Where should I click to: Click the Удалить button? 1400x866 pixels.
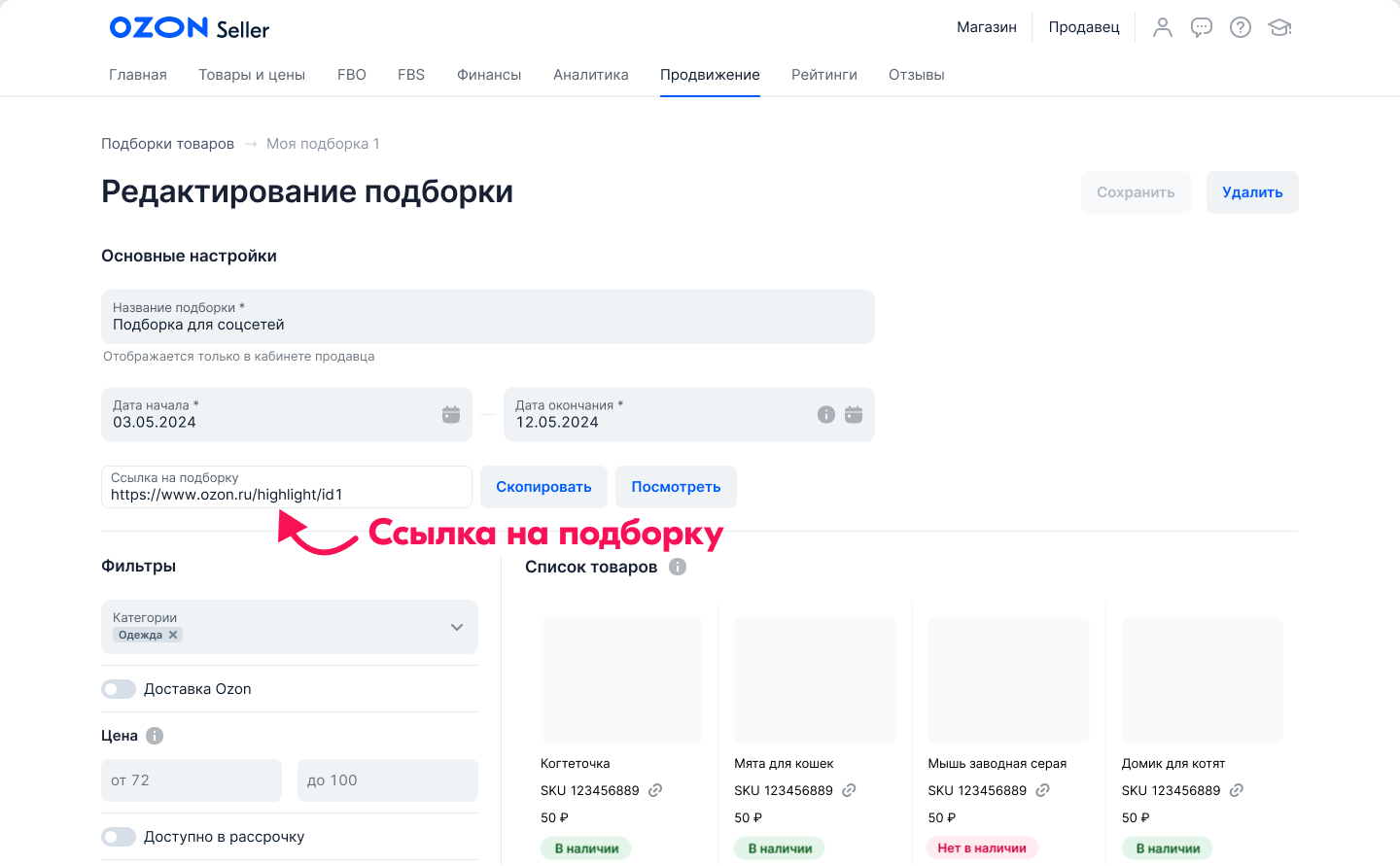pyautogui.click(x=1252, y=192)
